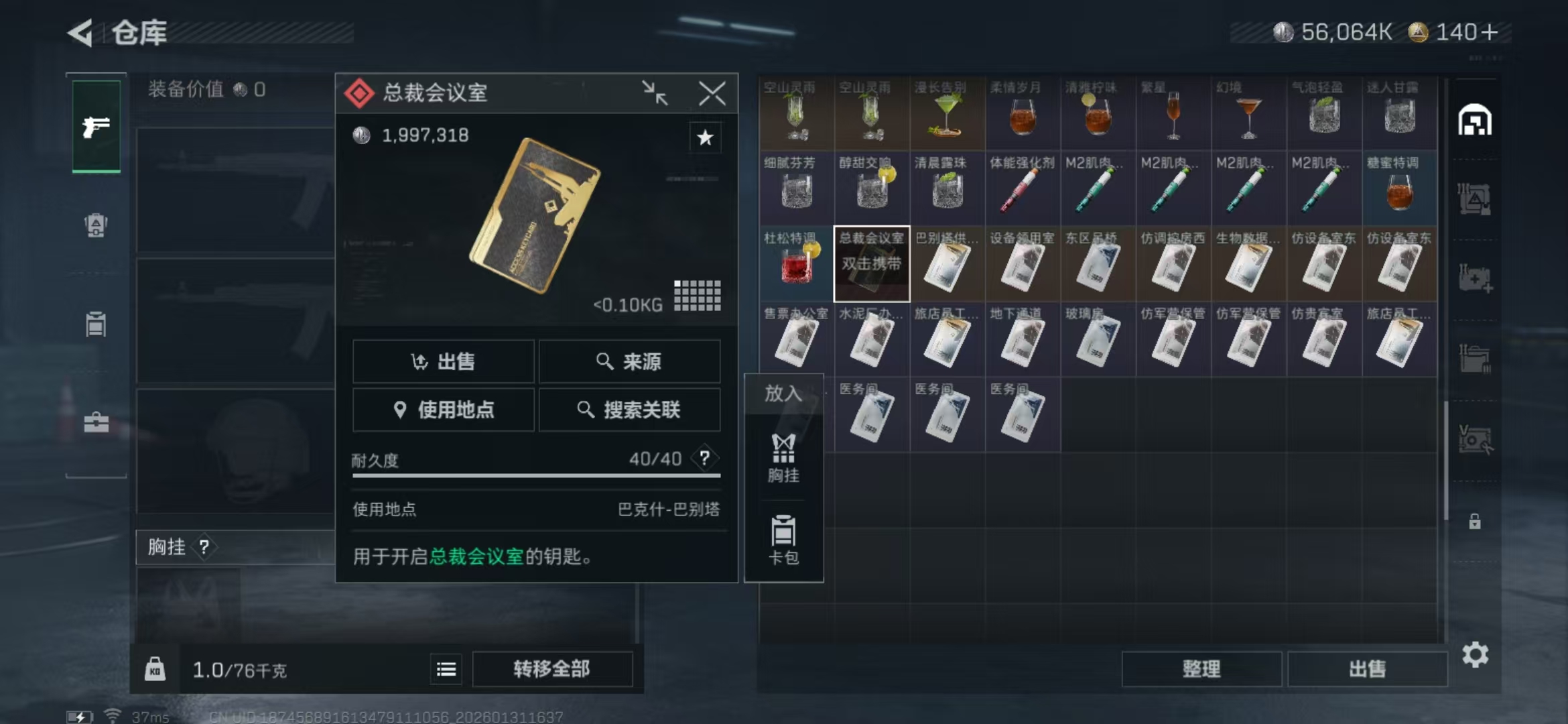The image size is (1568, 724).
Task: Toggle the warehouse lock icon
Action: (1475, 521)
